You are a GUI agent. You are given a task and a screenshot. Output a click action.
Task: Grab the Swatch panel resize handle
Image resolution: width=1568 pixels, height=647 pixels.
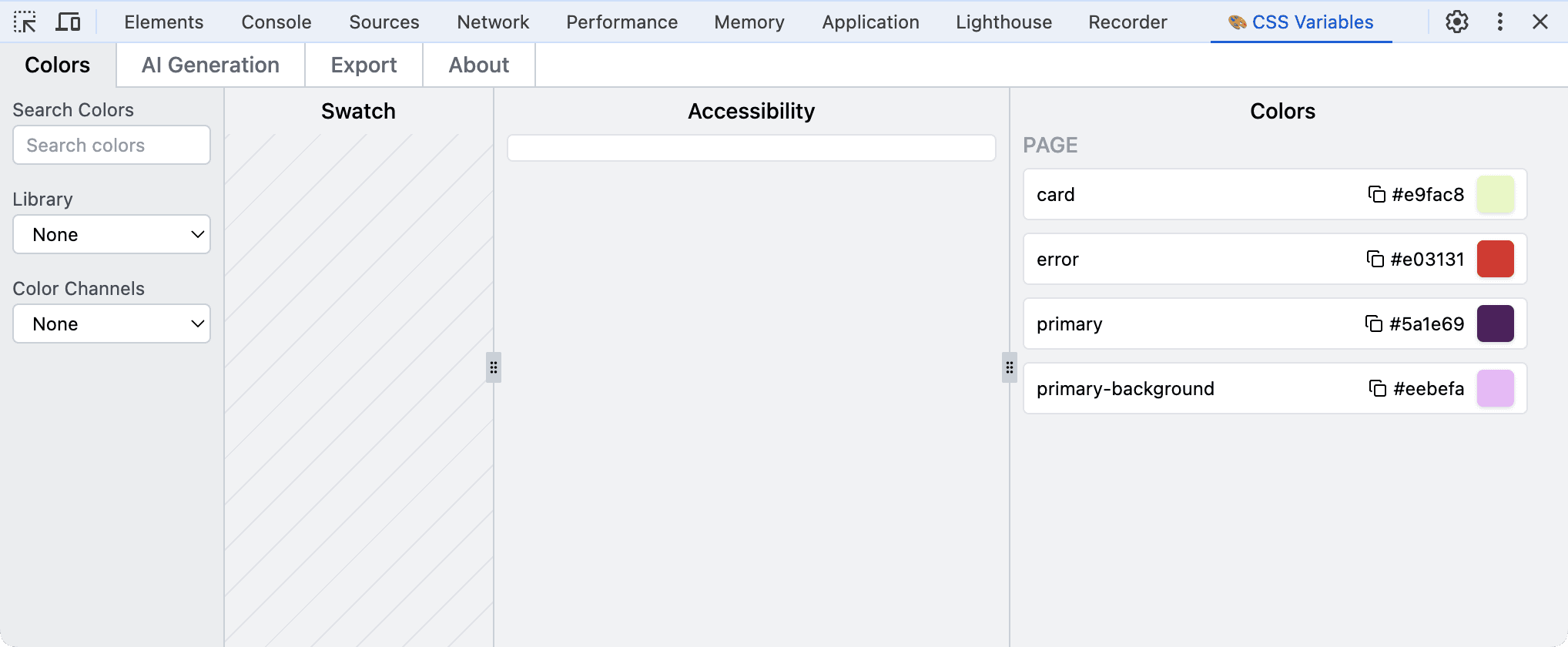(x=494, y=367)
